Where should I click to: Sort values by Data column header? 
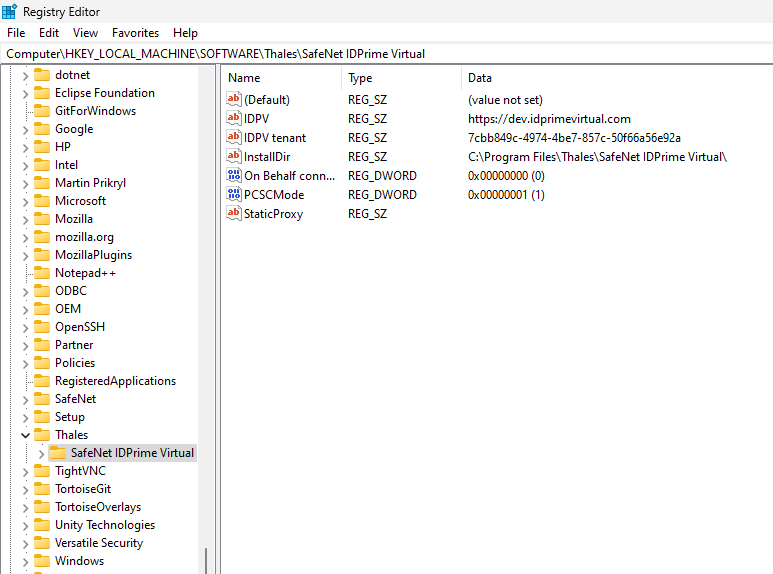tap(617, 78)
